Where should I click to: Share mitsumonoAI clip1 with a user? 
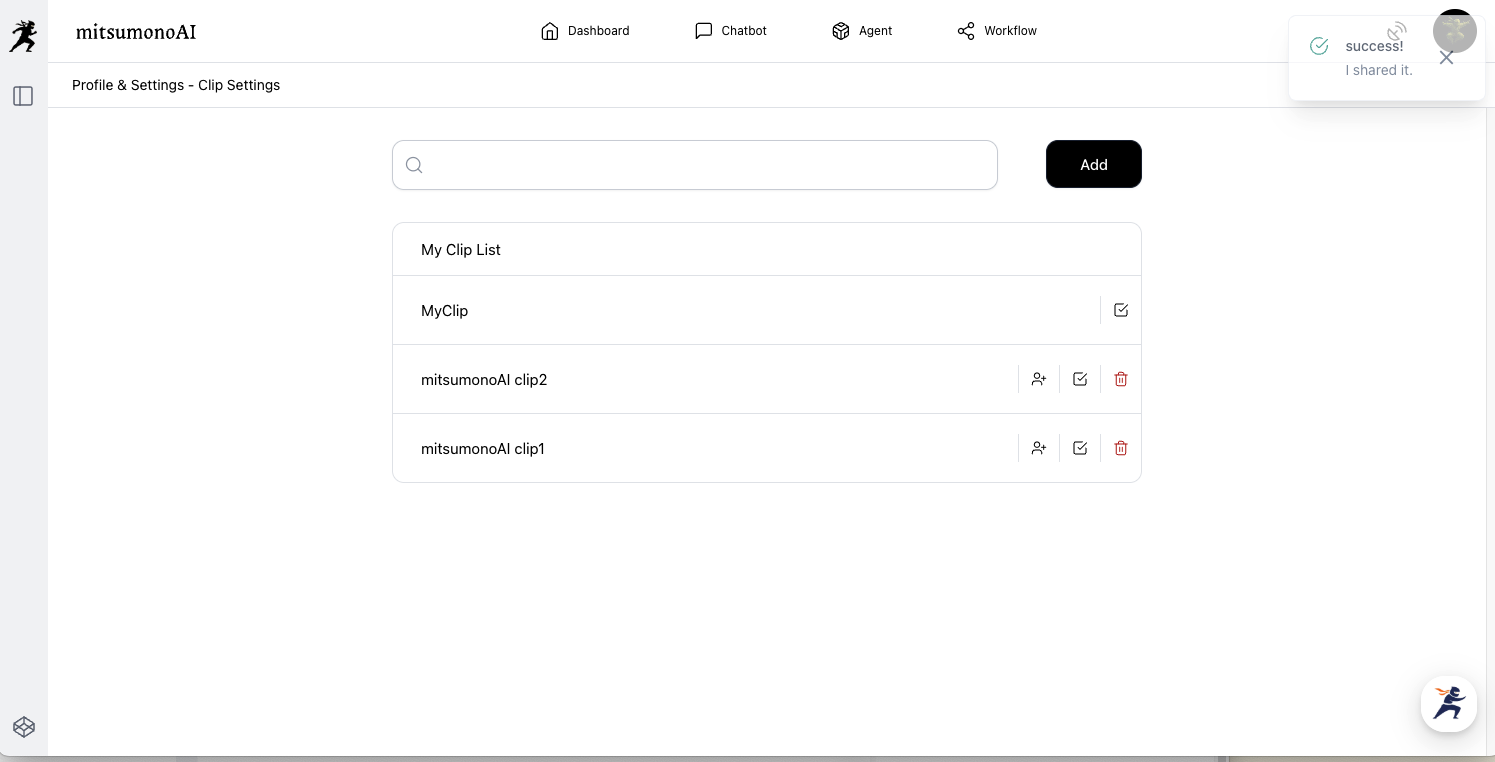[1039, 448]
